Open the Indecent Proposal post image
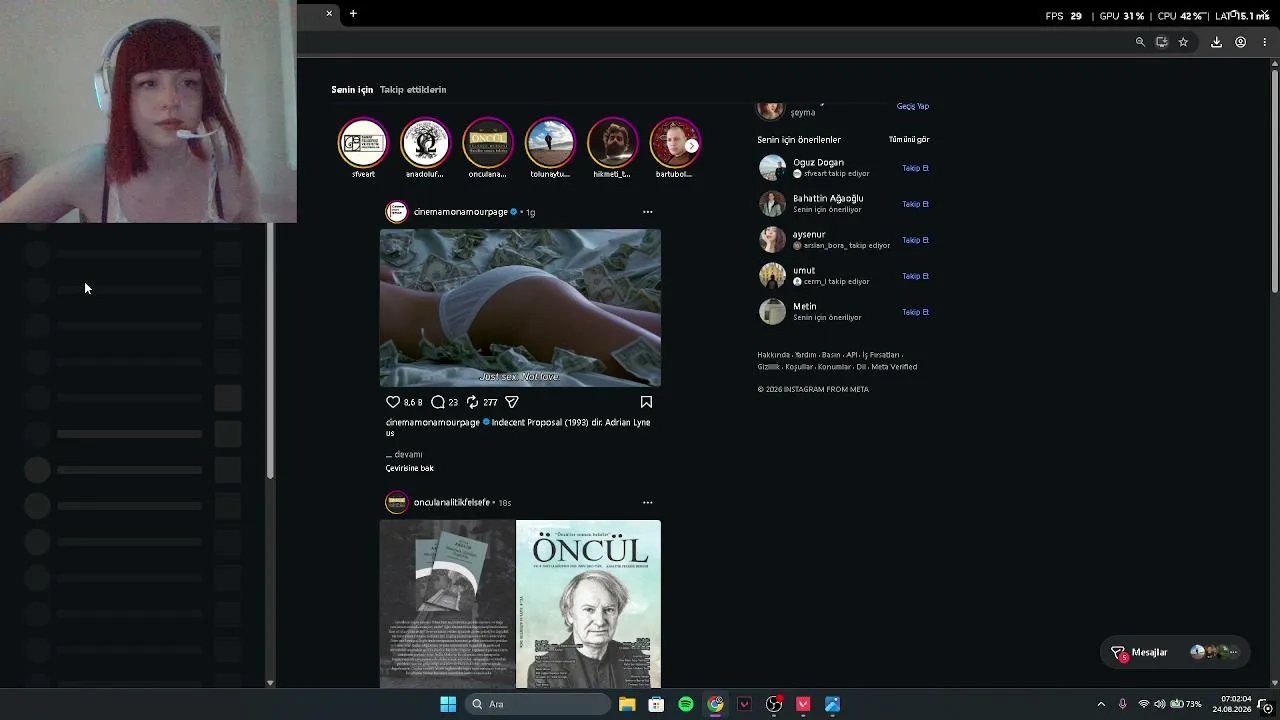This screenshot has height=720, width=1280. 520,308
